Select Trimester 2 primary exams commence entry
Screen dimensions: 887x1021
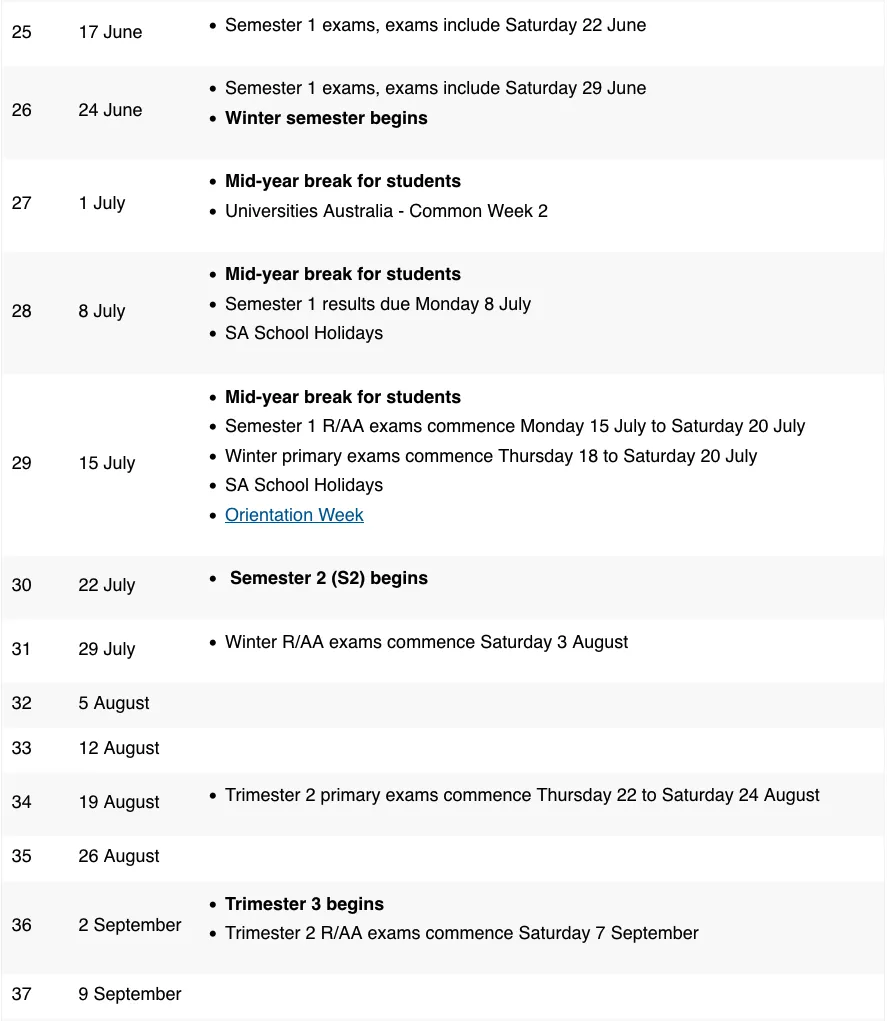(x=522, y=795)
